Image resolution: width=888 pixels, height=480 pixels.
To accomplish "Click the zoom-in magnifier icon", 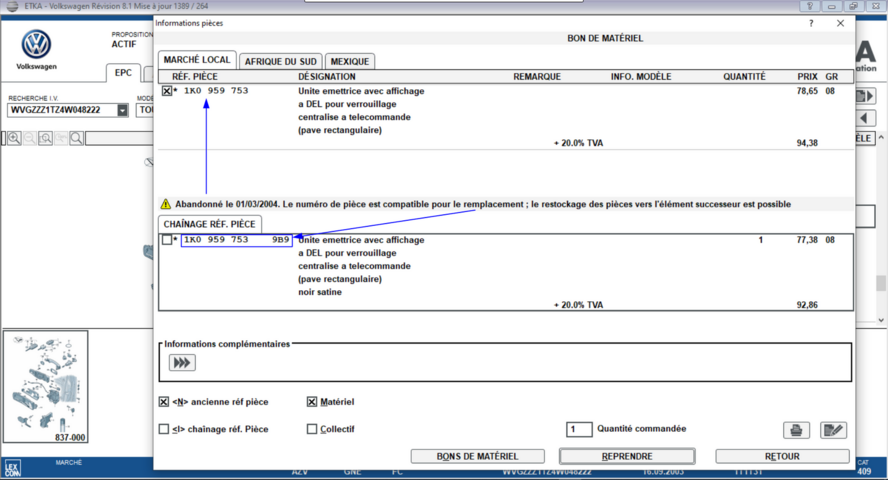I will pos(14,138).
